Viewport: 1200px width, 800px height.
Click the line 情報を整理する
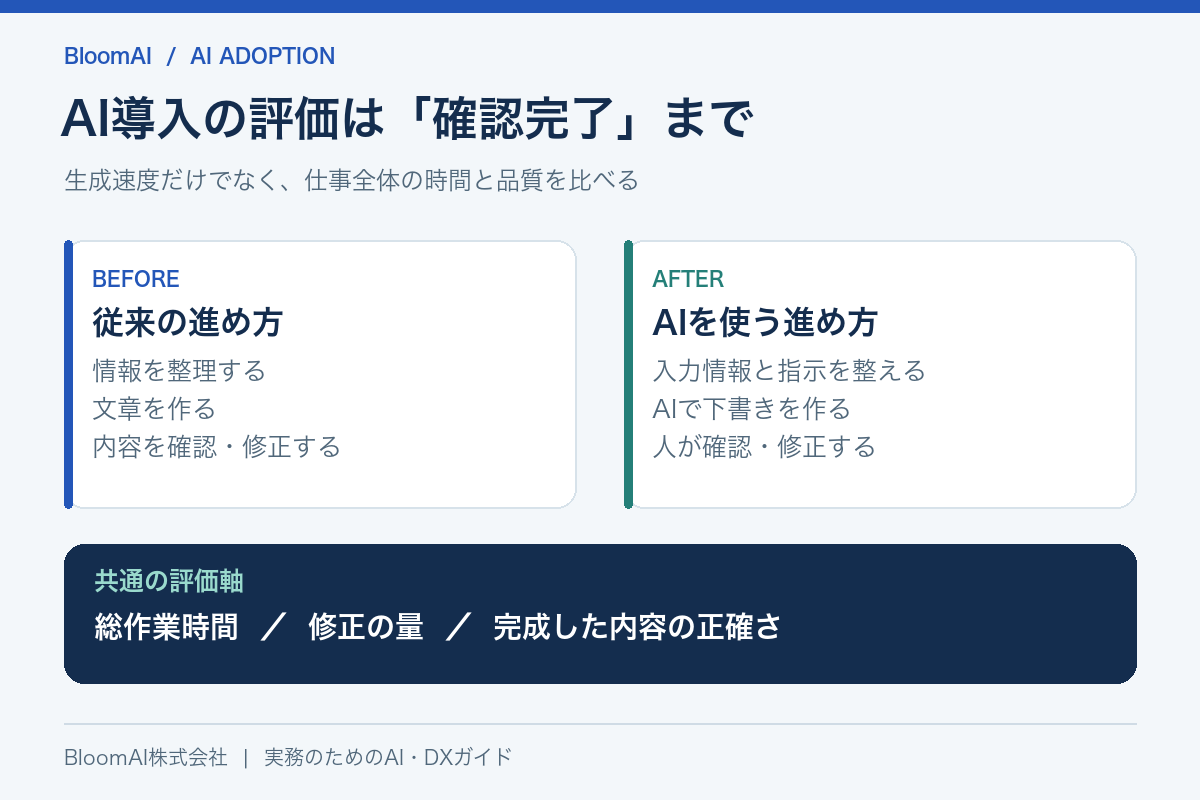pos(179,371)
